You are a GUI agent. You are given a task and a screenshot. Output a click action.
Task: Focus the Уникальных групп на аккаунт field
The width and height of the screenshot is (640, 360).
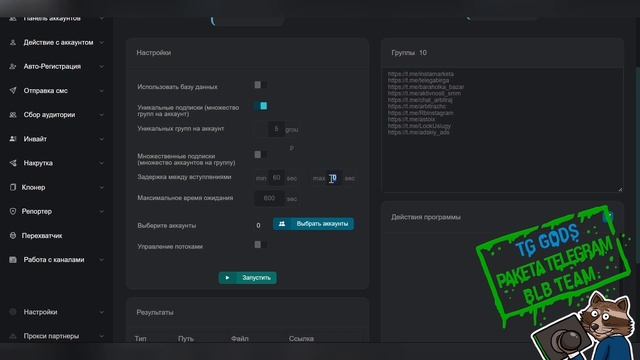[x=276, y=129]
